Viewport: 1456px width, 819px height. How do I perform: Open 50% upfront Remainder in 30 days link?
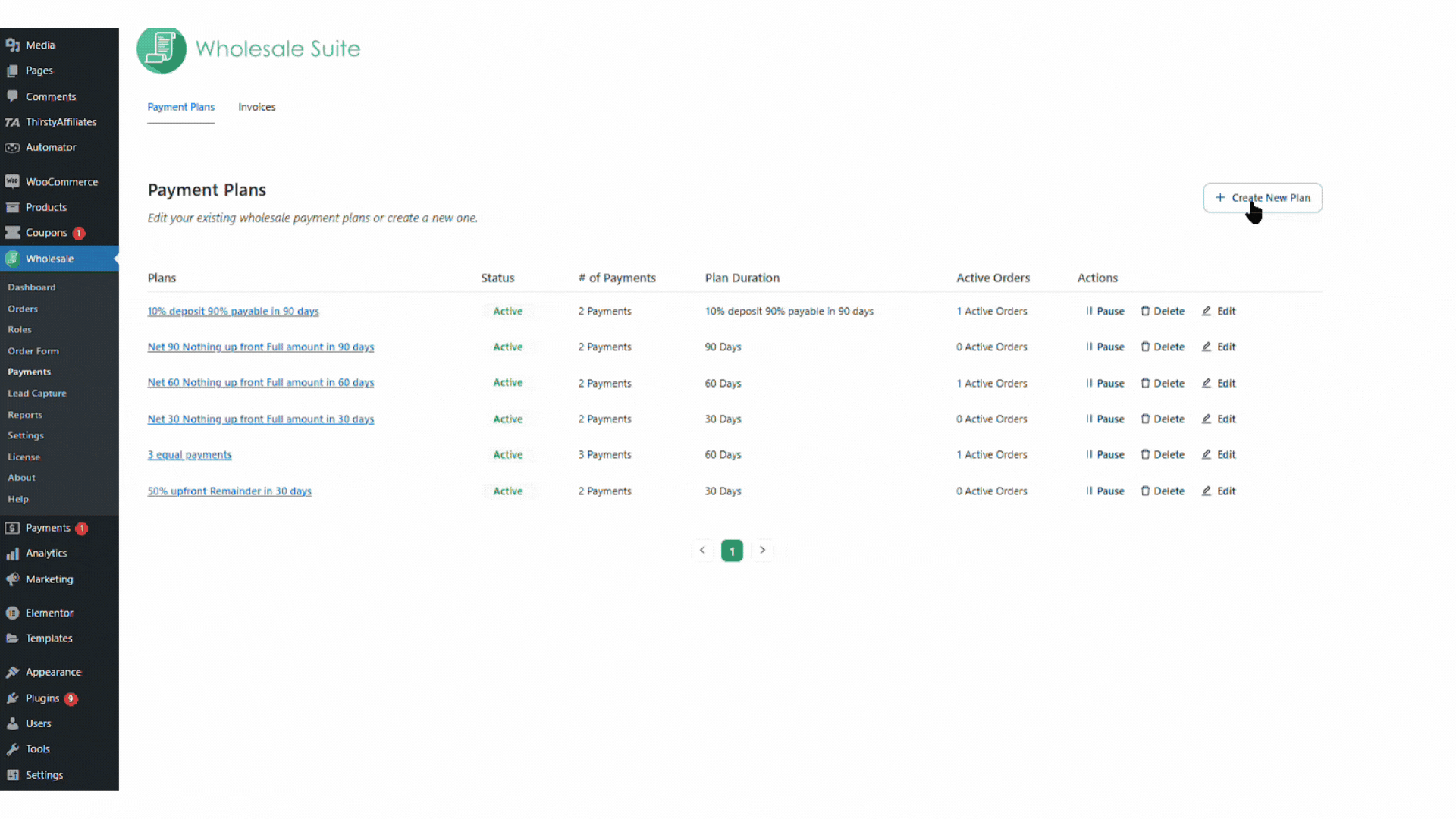(229, 491)
